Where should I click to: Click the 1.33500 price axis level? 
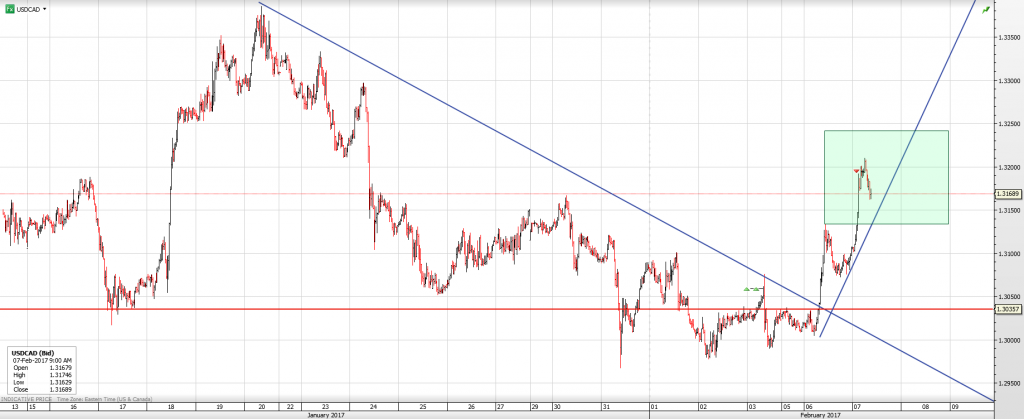(x=1007, y=38)
